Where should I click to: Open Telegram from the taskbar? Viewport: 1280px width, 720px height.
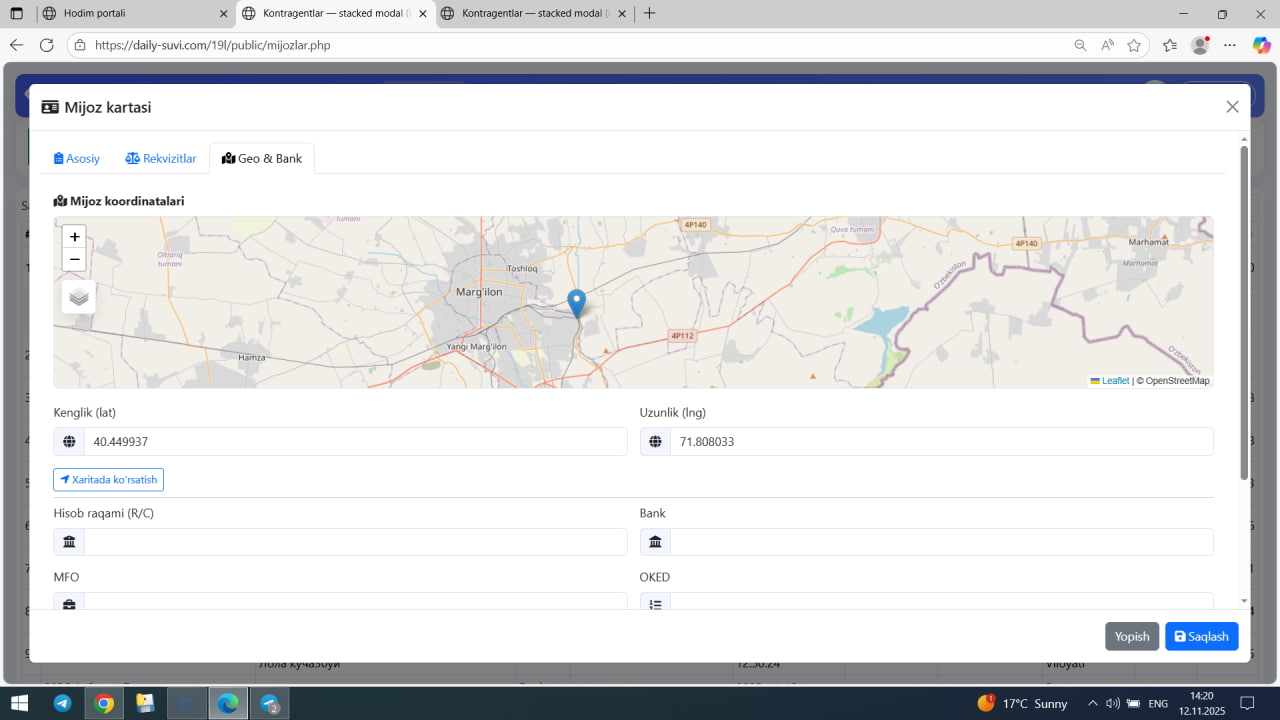[62, 703]
